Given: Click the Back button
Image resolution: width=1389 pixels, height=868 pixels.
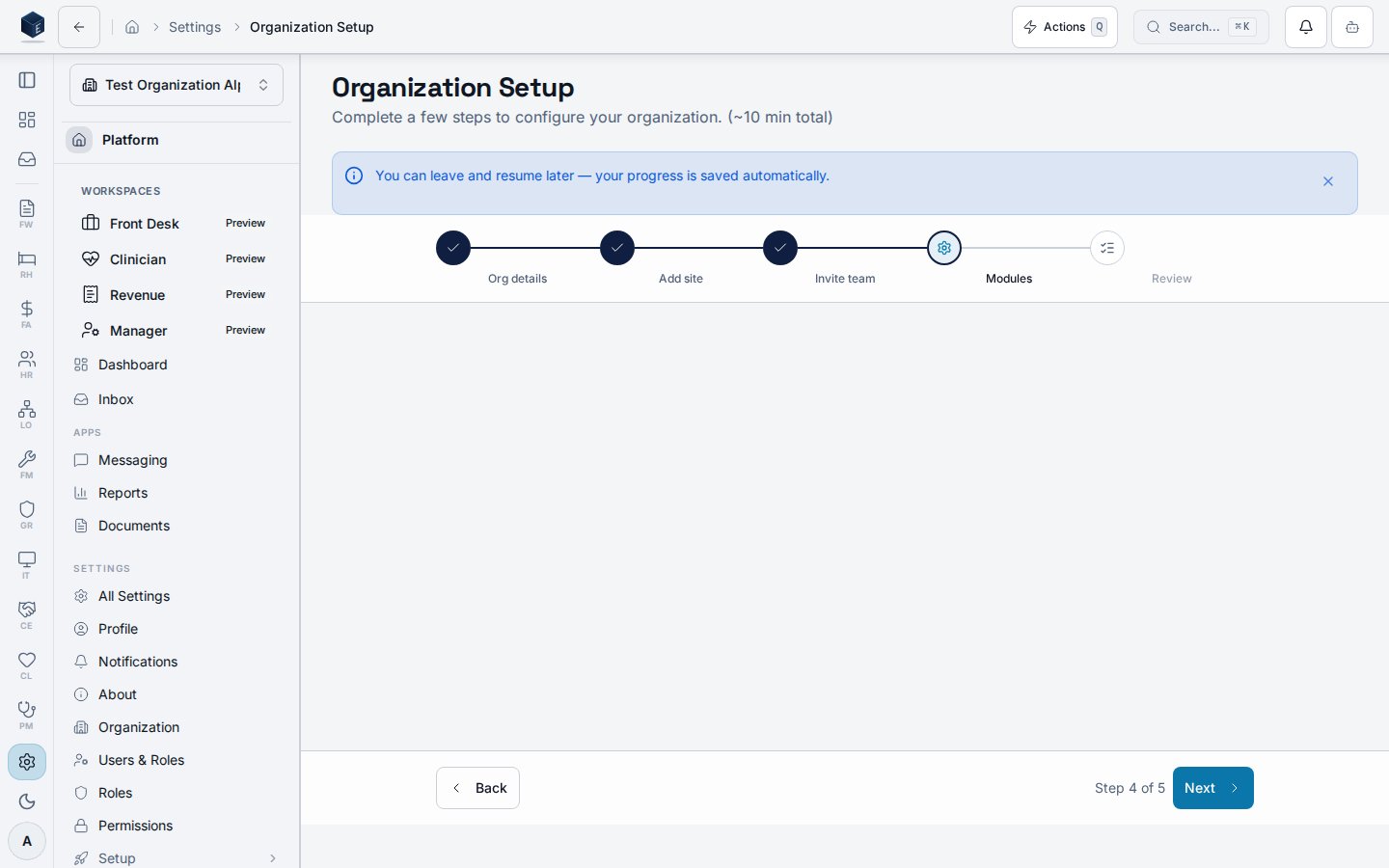Looking at the screenshot, I should [477, 788].
